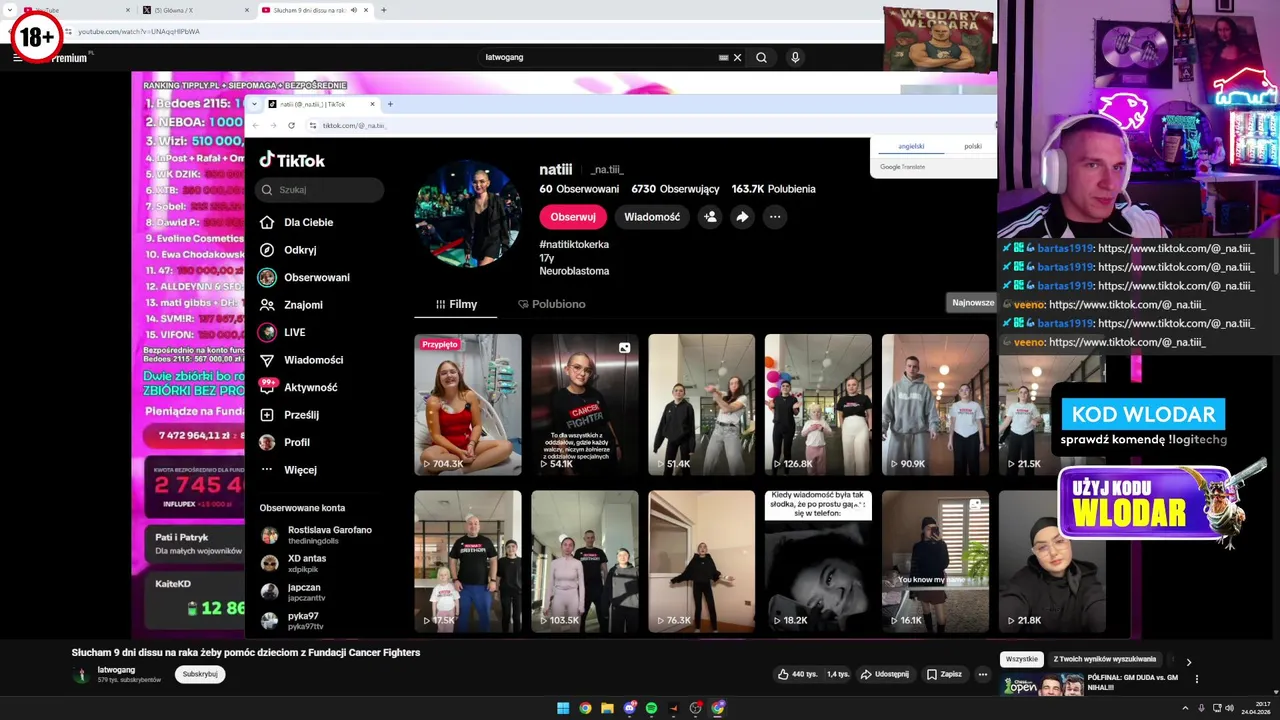The width and height of the screenshot is (1280, 720).
Task: Open system volume control in tray
Action: 1229,708
